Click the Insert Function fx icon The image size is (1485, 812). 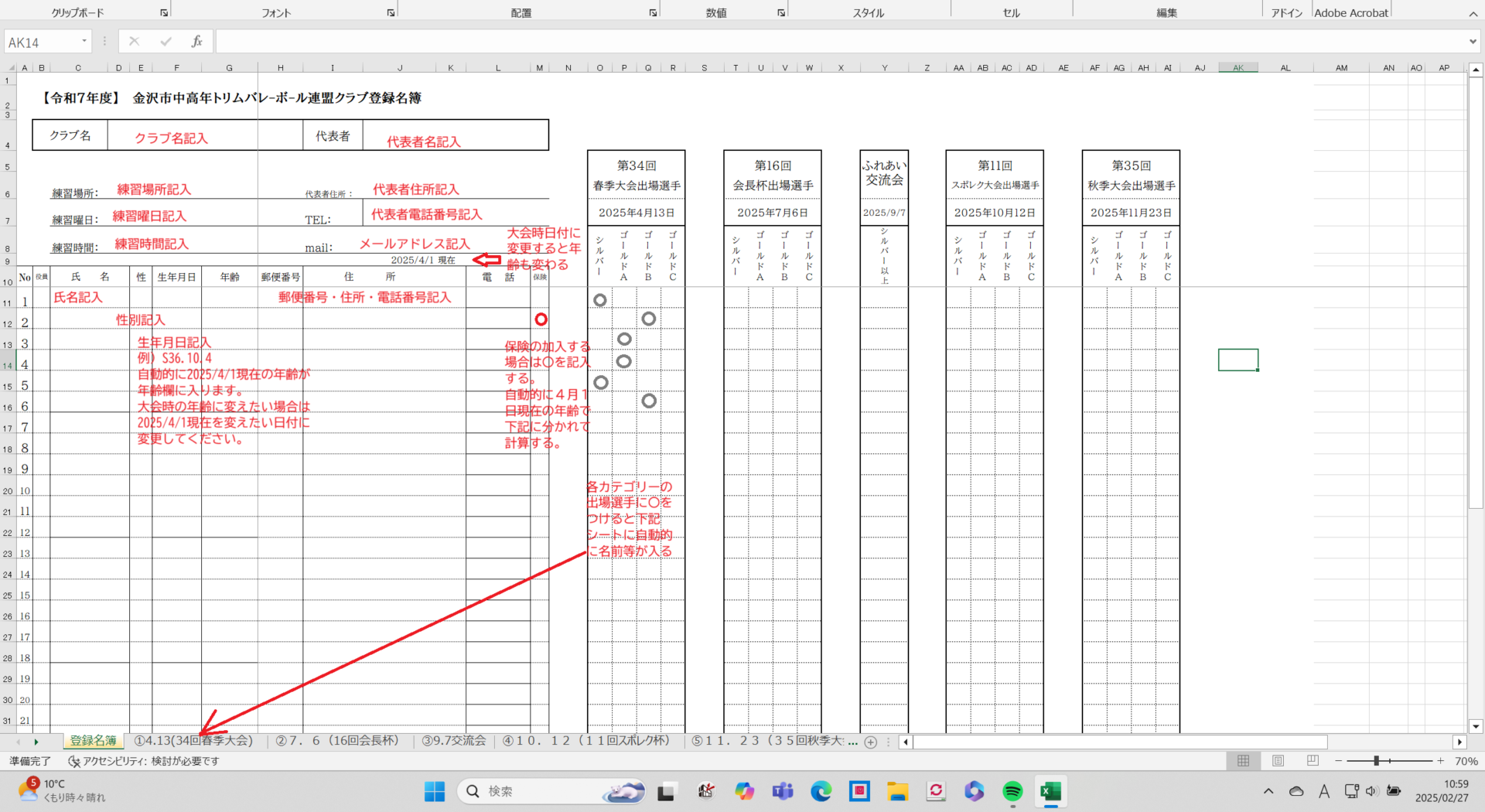[197, 42]
